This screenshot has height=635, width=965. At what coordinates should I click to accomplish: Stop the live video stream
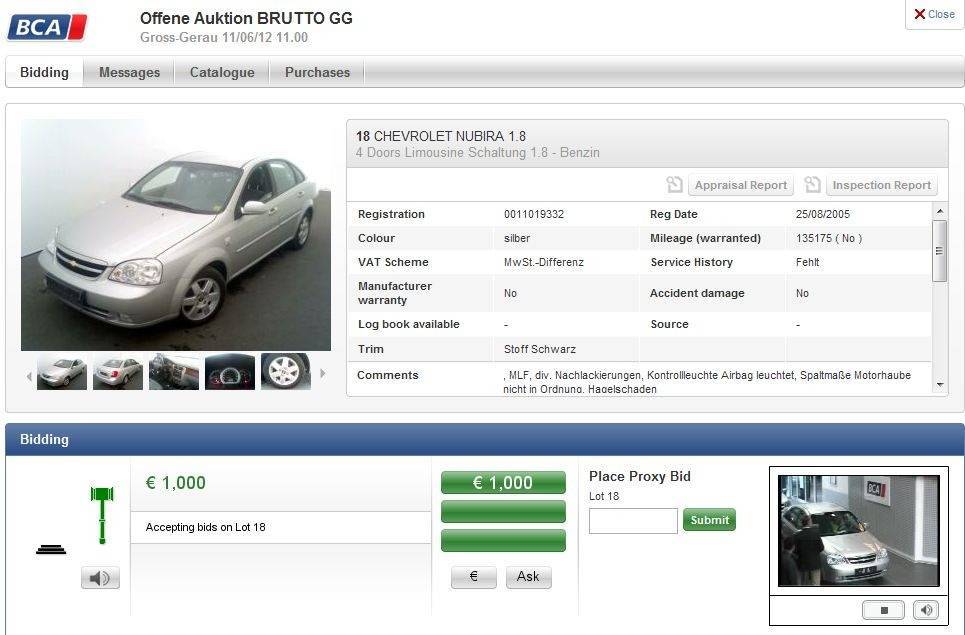883,610
